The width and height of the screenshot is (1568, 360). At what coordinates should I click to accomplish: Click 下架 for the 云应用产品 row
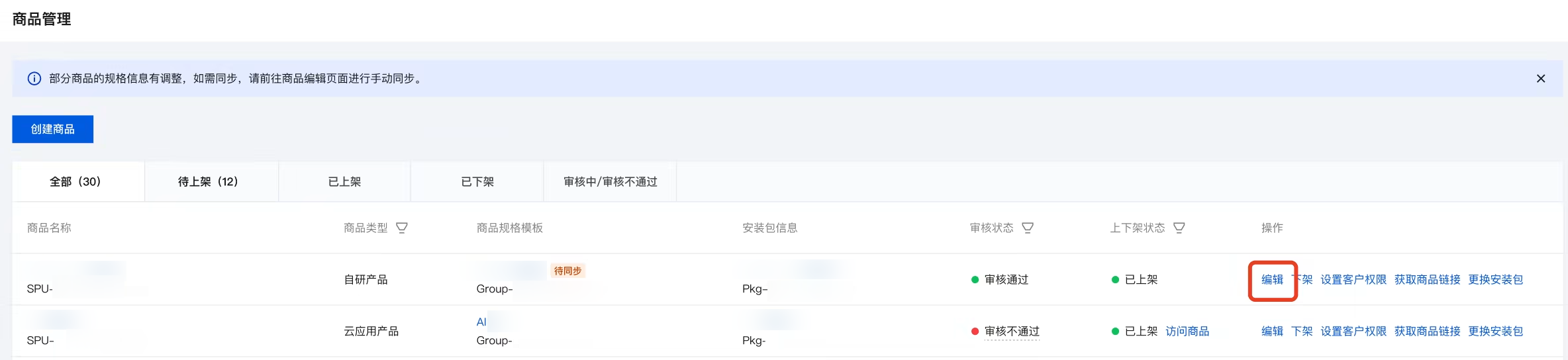click(1302, 332)
